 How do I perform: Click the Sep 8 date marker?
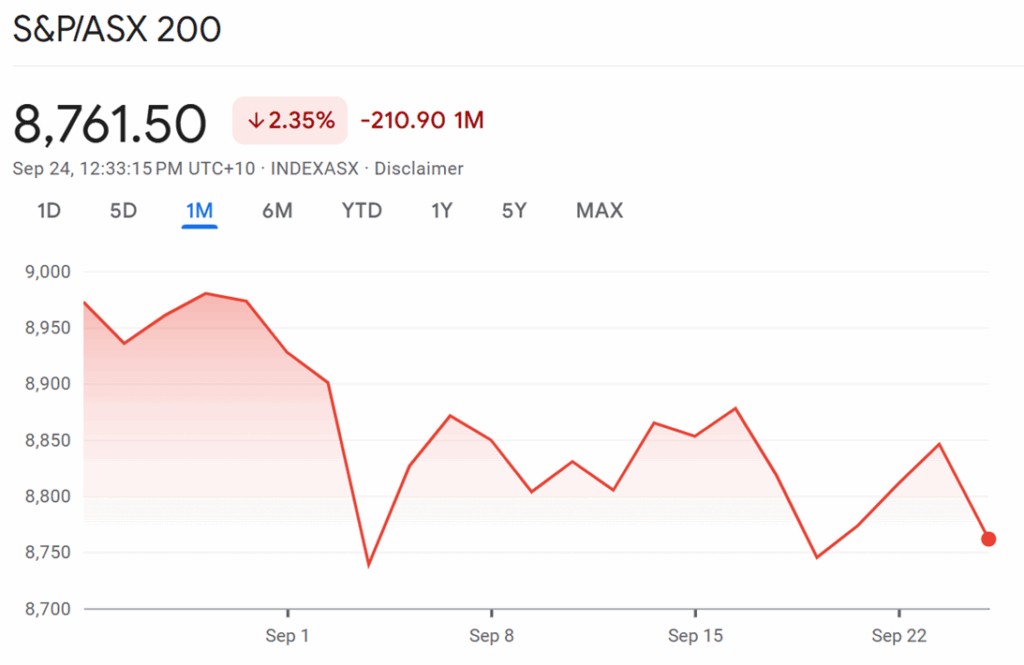point(491,636)
